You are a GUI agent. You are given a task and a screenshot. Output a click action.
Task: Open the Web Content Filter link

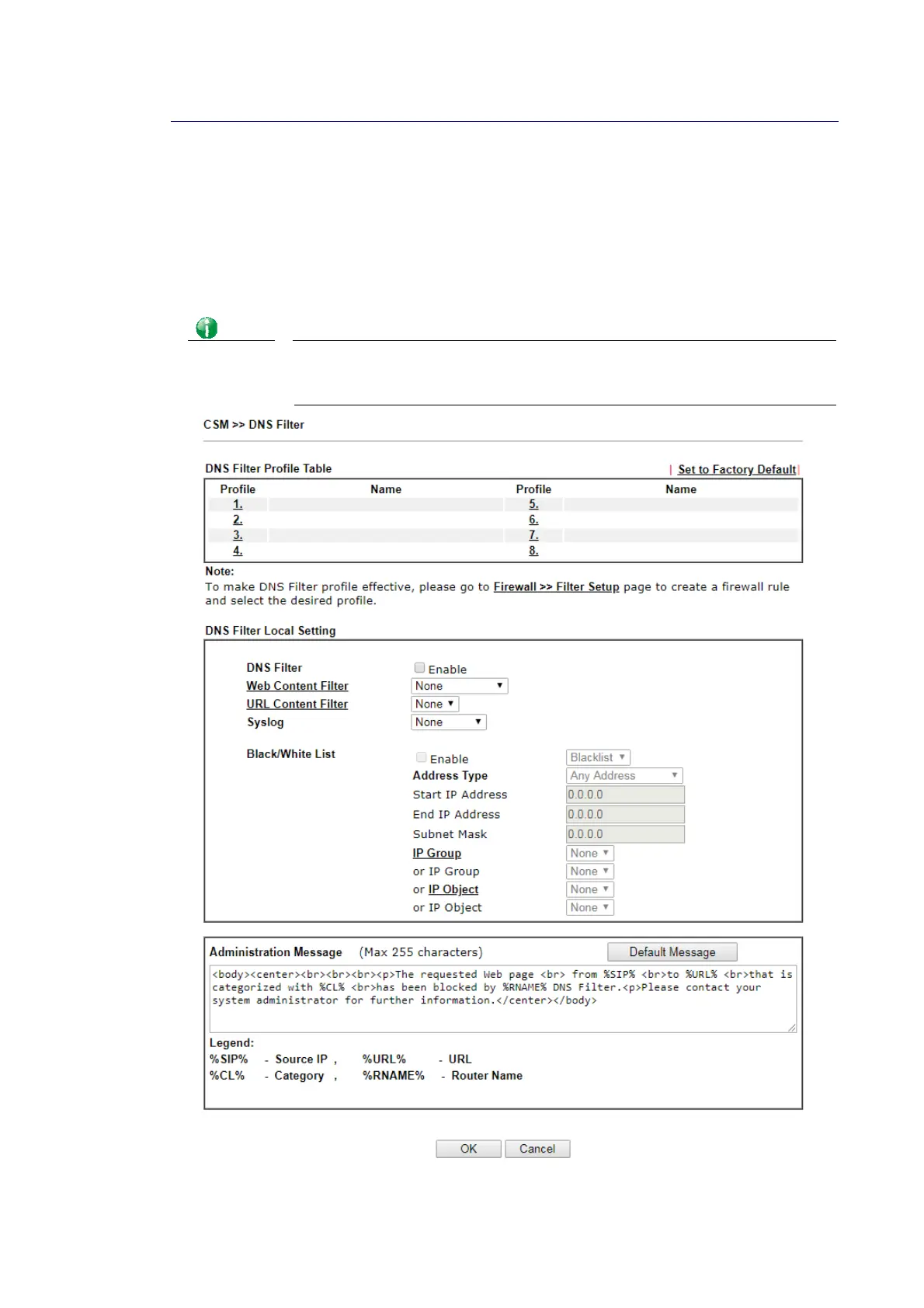click(297, 686)
